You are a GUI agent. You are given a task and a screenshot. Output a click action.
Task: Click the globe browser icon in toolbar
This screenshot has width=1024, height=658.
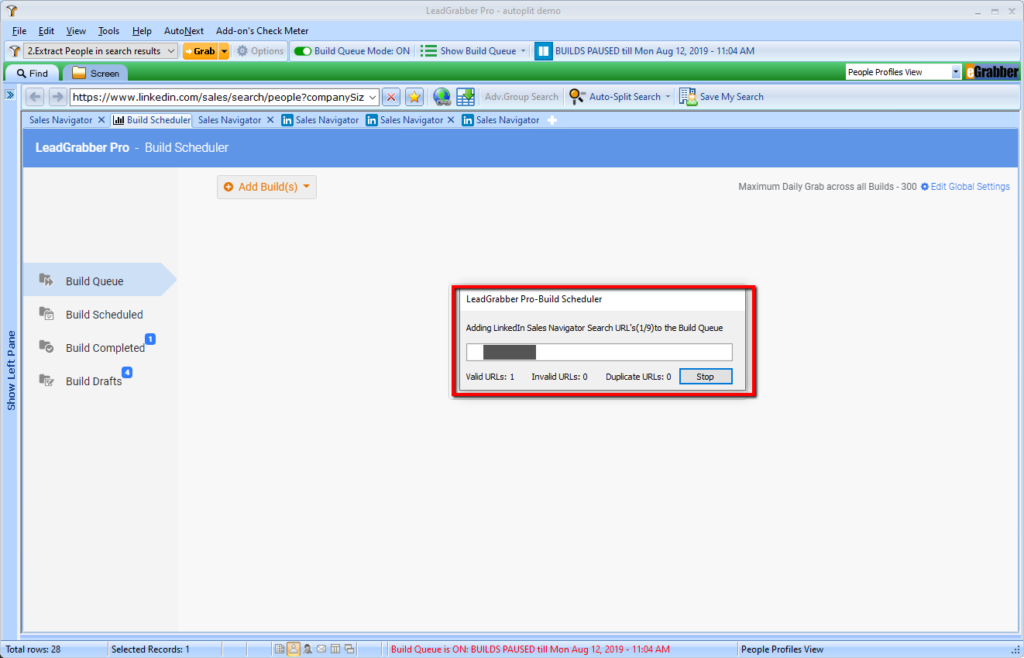[441, 97]
